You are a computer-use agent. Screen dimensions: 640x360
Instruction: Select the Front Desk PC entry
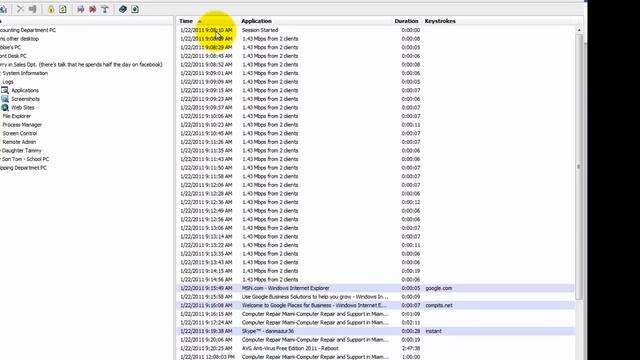pyautogui.click(x=13, y=56)
